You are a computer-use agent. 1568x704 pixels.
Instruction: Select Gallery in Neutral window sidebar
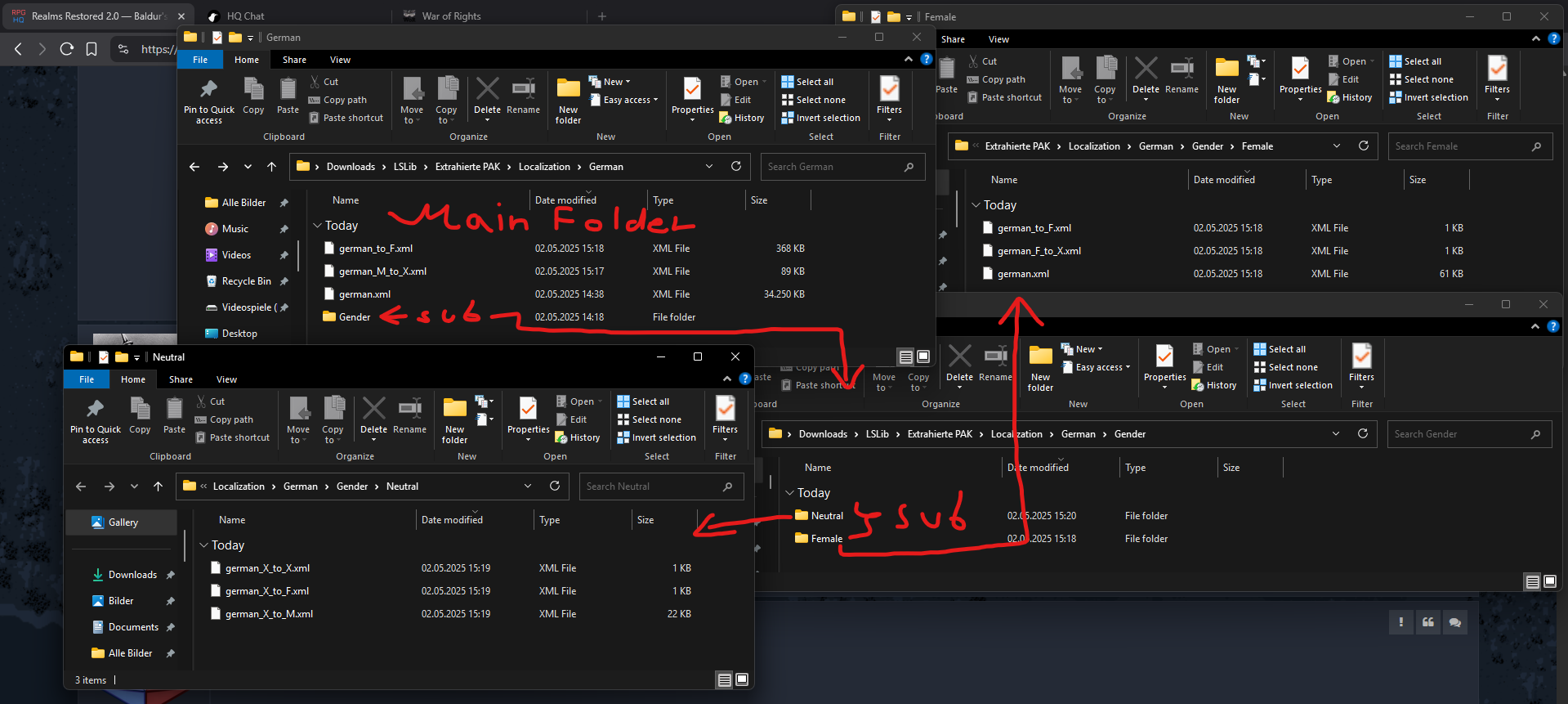122,522
